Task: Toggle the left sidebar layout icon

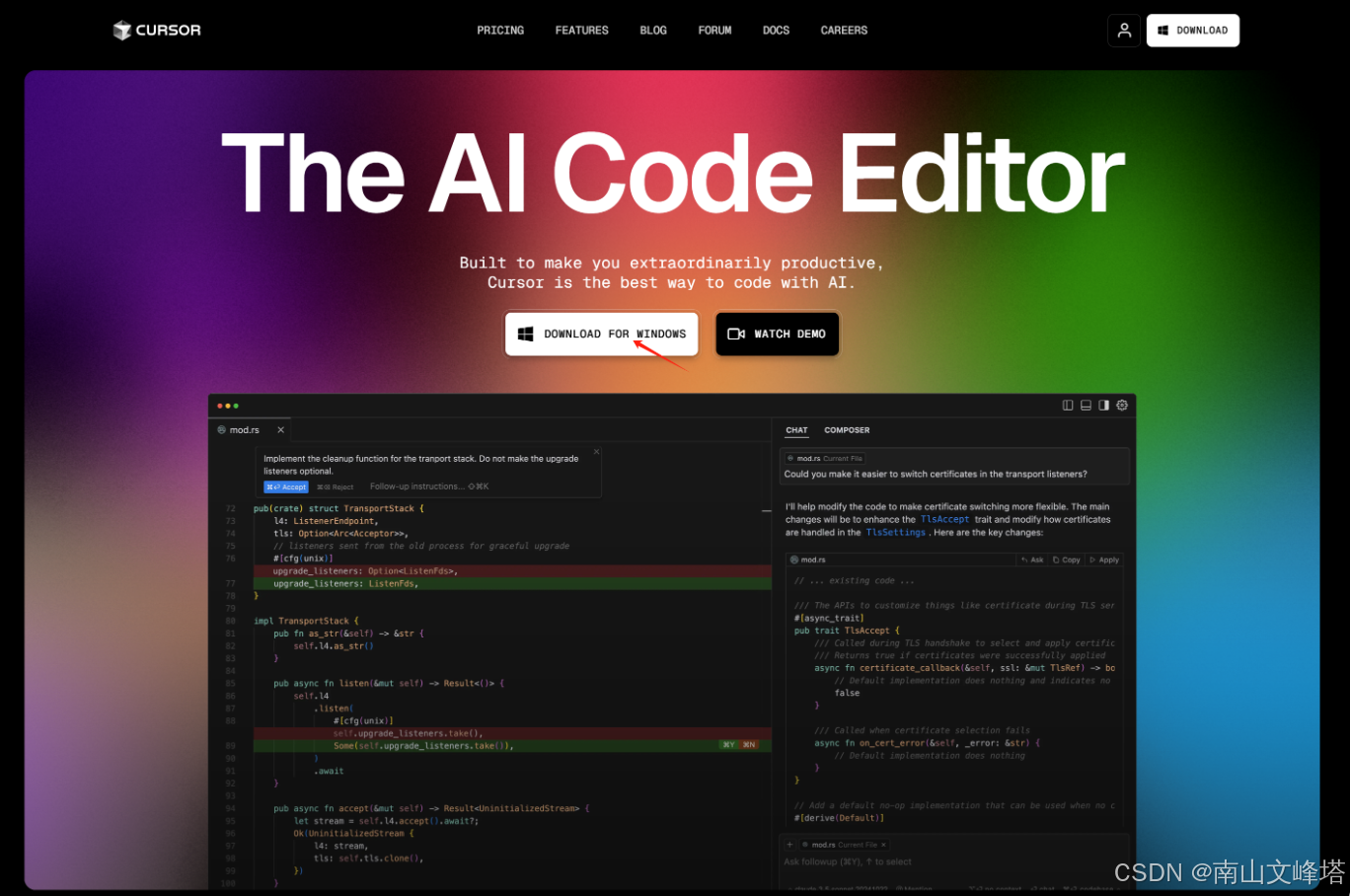Action: [x=1067, y=406]
